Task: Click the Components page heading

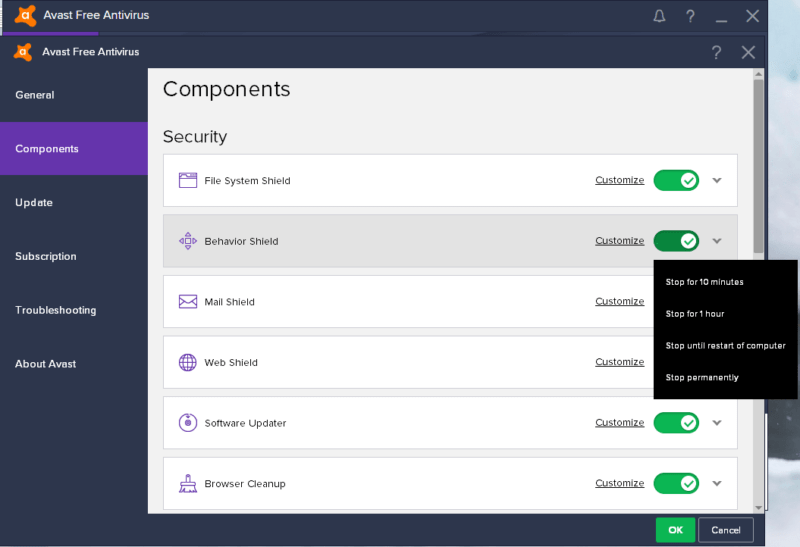Action: coord(227,89)
